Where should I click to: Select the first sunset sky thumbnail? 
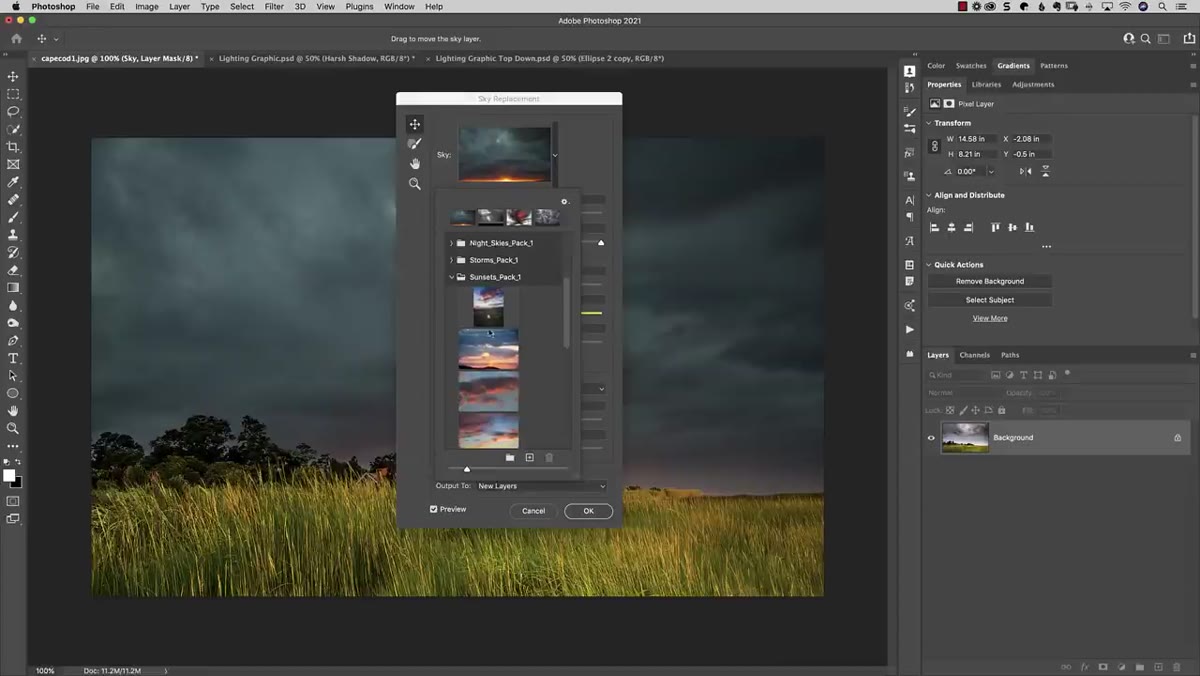tap(488, 307)
